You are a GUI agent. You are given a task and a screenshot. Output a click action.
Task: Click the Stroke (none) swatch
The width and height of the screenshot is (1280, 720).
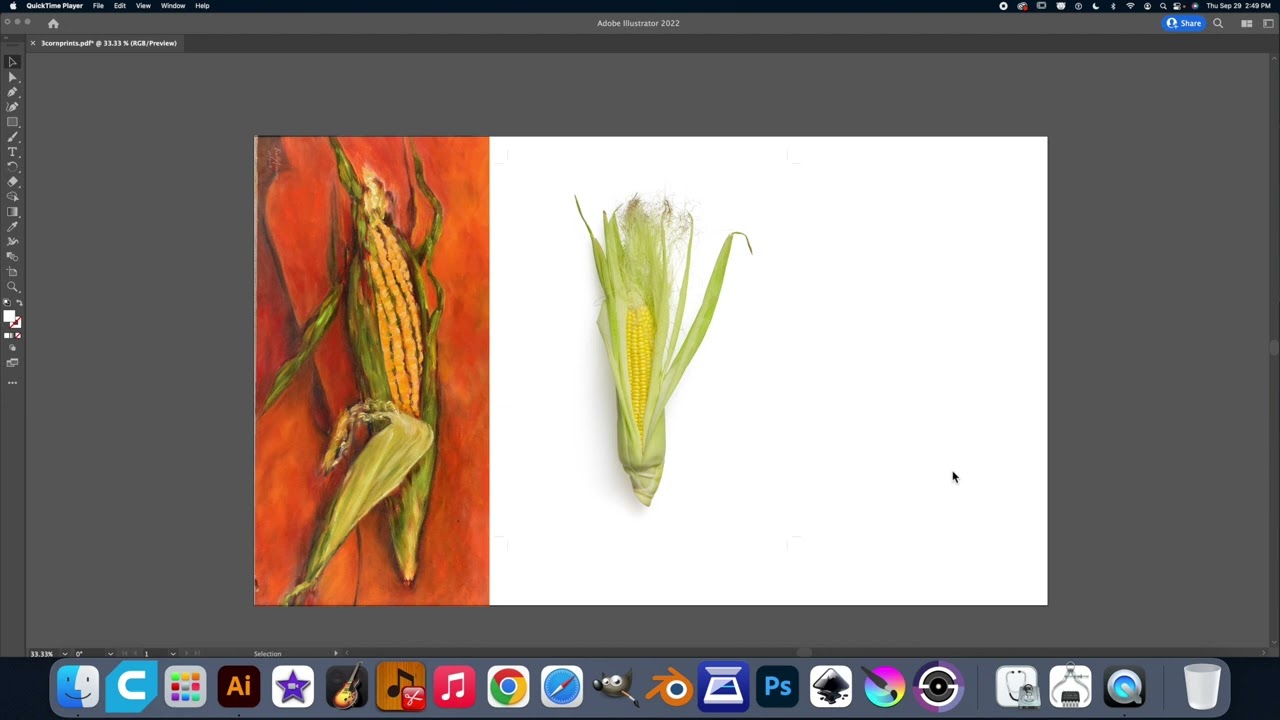(x=16, y=323)
